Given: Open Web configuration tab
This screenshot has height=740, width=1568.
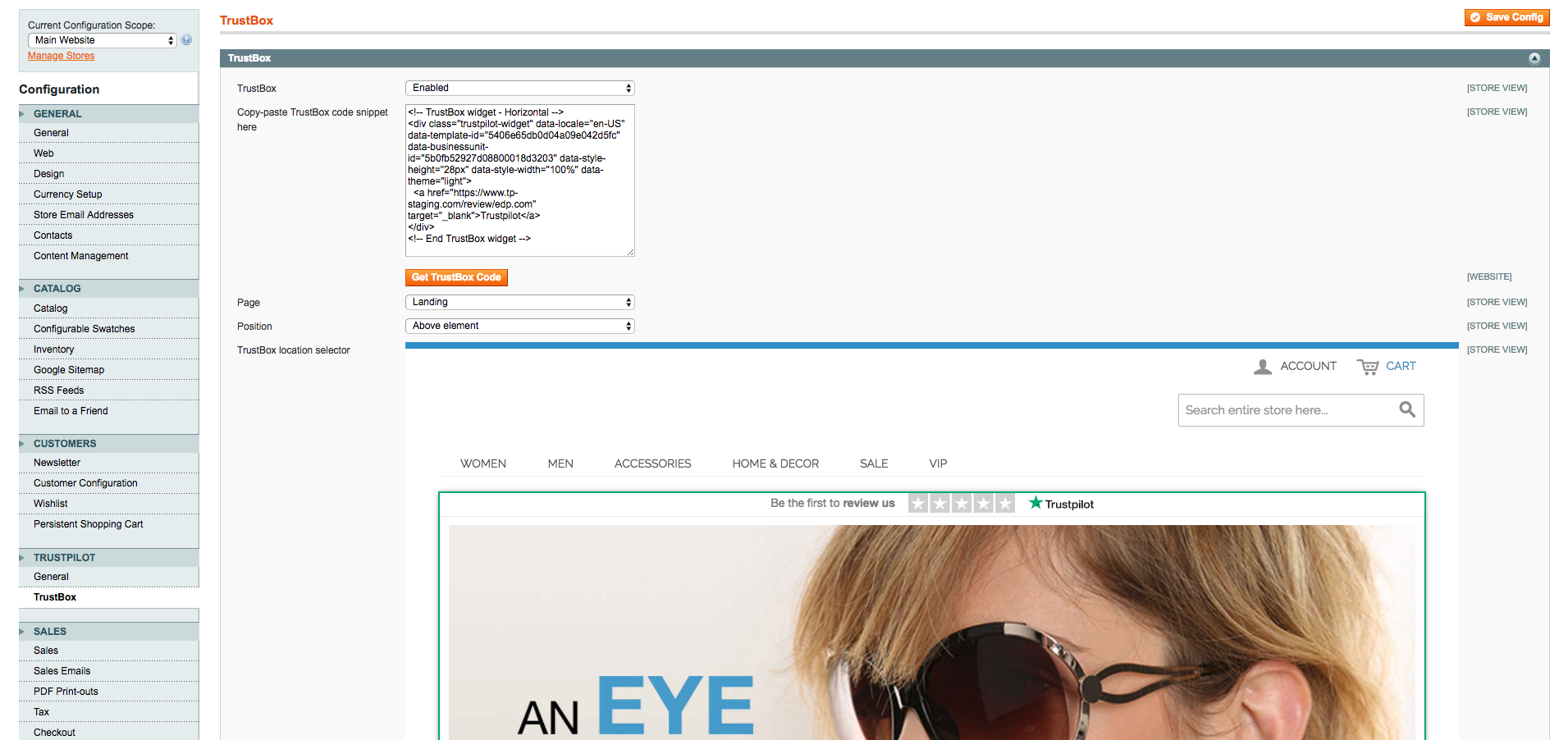Looking at the screenshot, I should tap(108, 153).
